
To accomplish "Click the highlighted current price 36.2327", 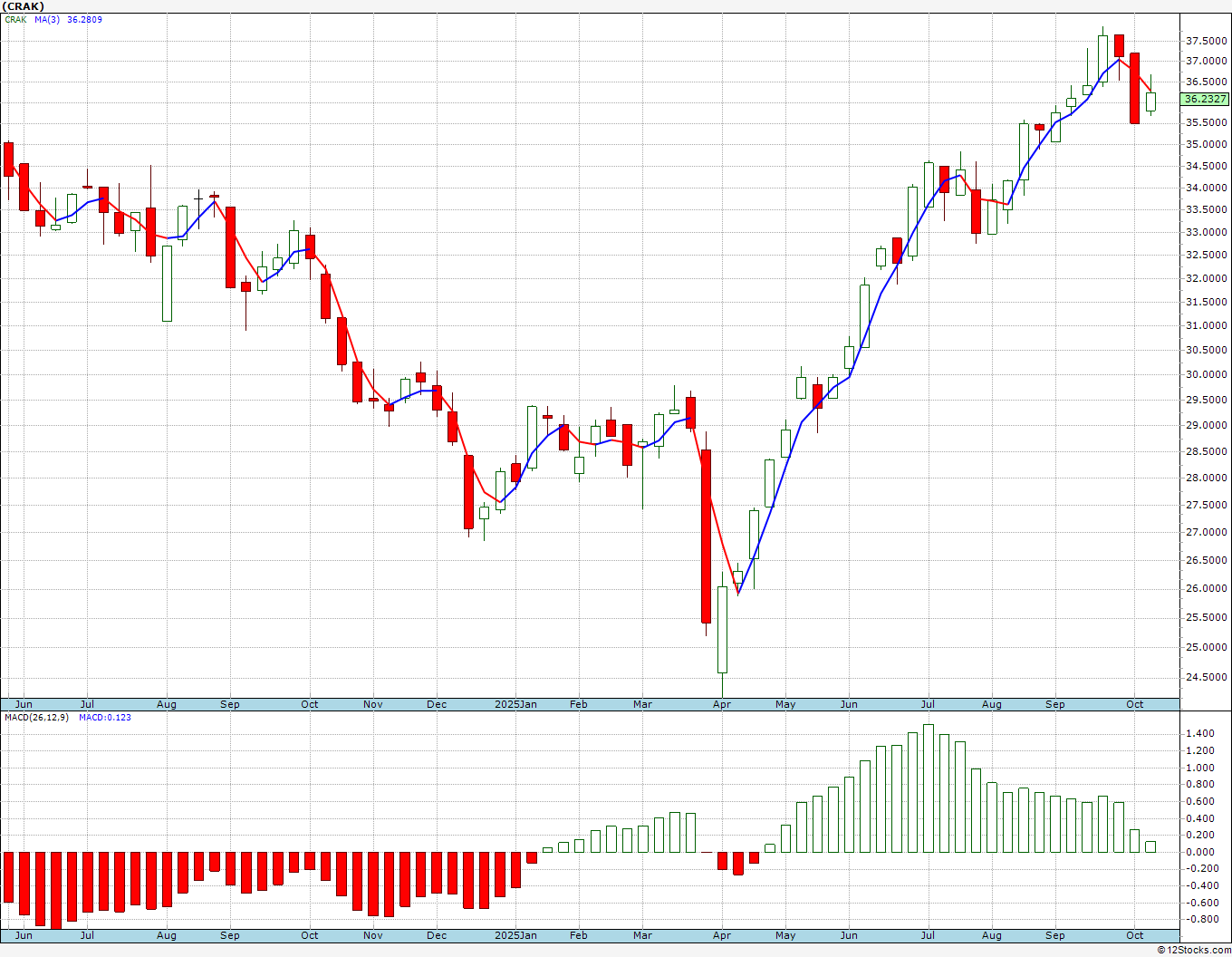I will [x=1206, y=99].
